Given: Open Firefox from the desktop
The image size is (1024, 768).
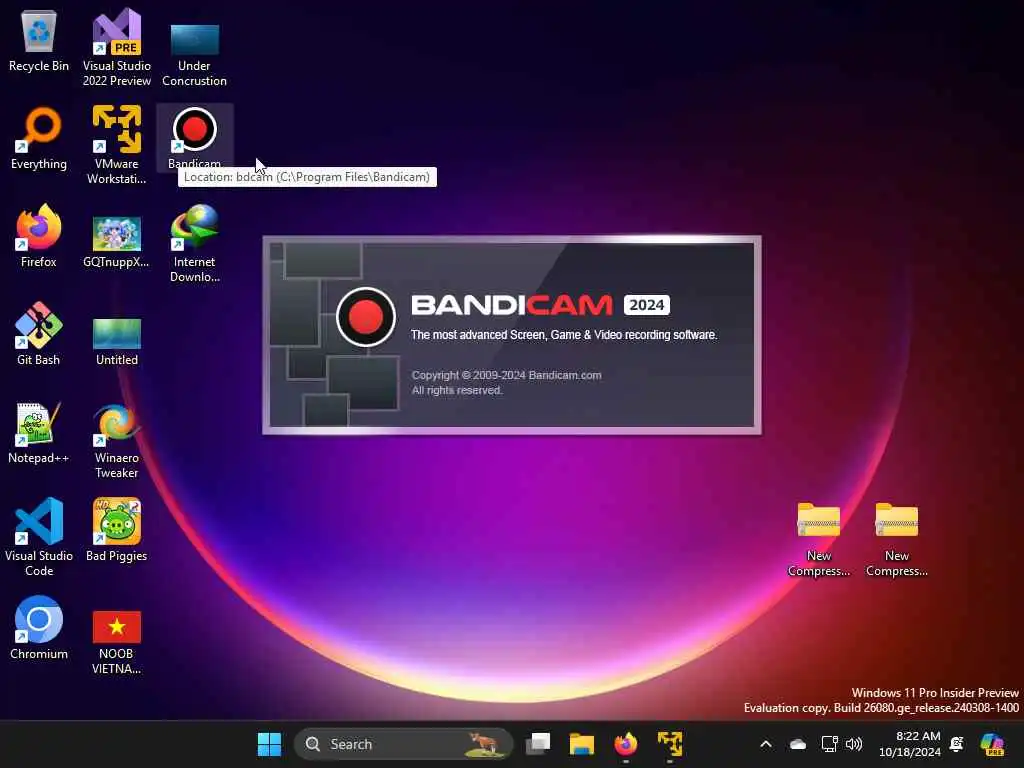Looking at the screenshot, I should [39, 236].
